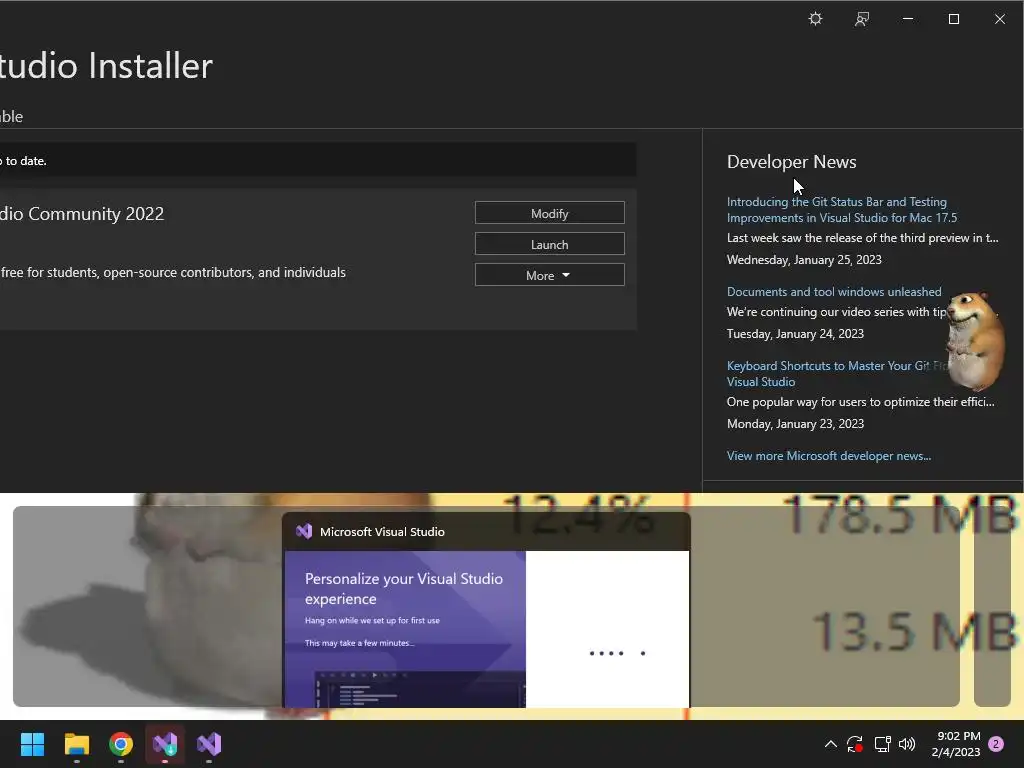The height and width of the screenshot is (768, 1024).
Task: Click the send feedback icon in title bar
Action: (x=861, y=19)
